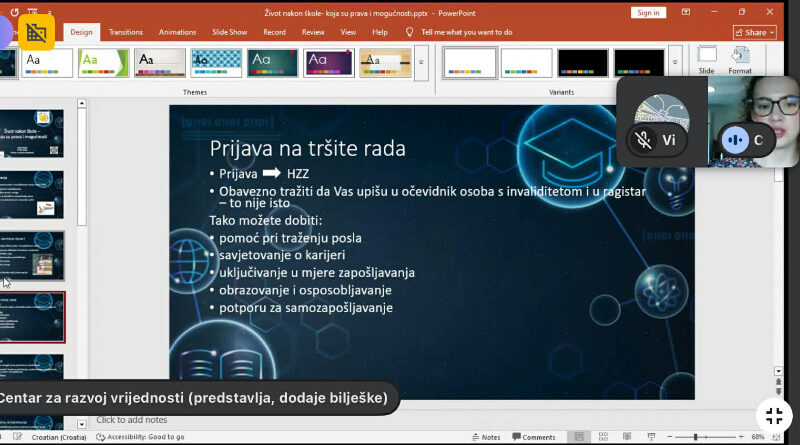Select the second slide thumbnail with logo
Image resolution: width=800 pixels, height=445 pixels.
point(32,194)
